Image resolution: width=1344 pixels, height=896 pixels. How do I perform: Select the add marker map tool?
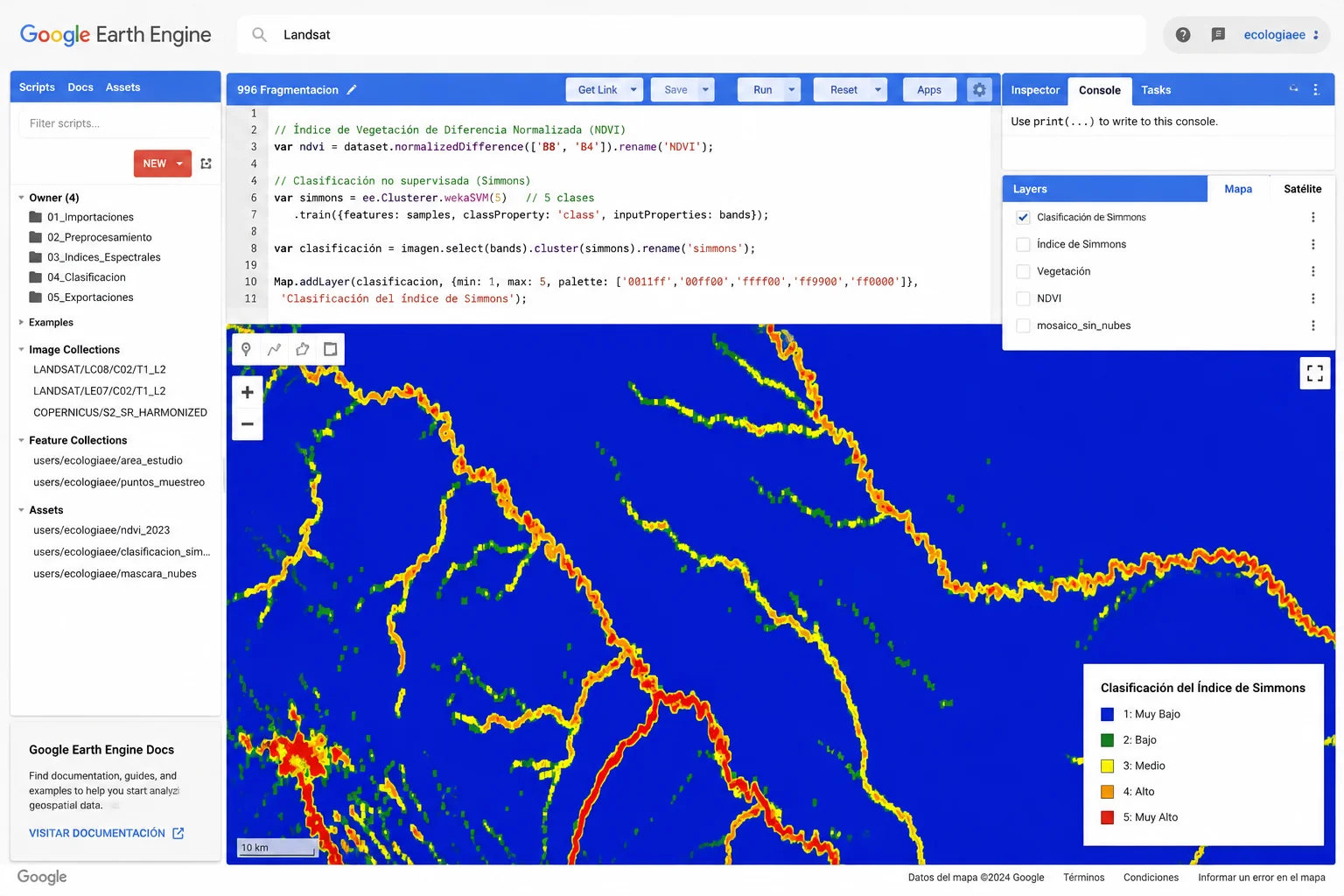tap(246, 349)
